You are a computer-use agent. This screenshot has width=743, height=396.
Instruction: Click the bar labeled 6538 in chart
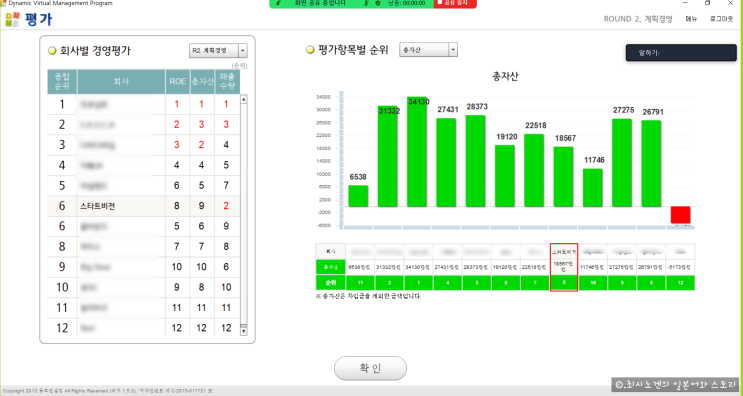(358, 196)
